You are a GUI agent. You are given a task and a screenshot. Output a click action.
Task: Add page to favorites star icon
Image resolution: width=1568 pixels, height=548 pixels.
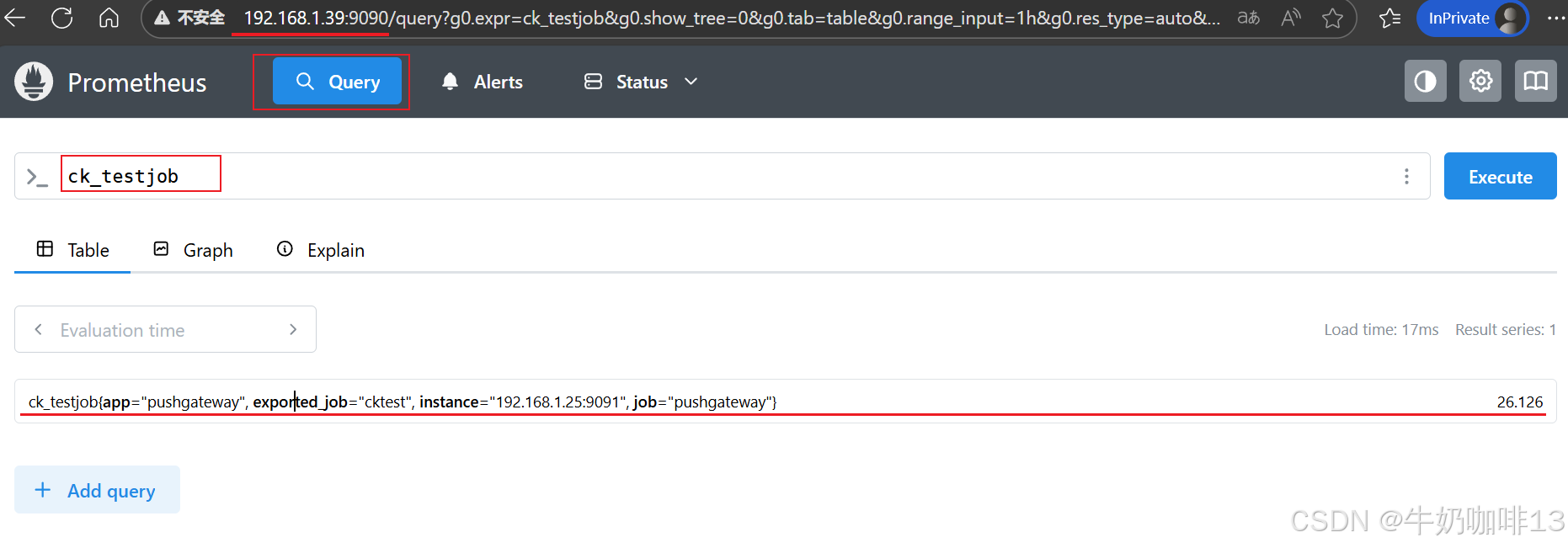tap(1332, 18)
